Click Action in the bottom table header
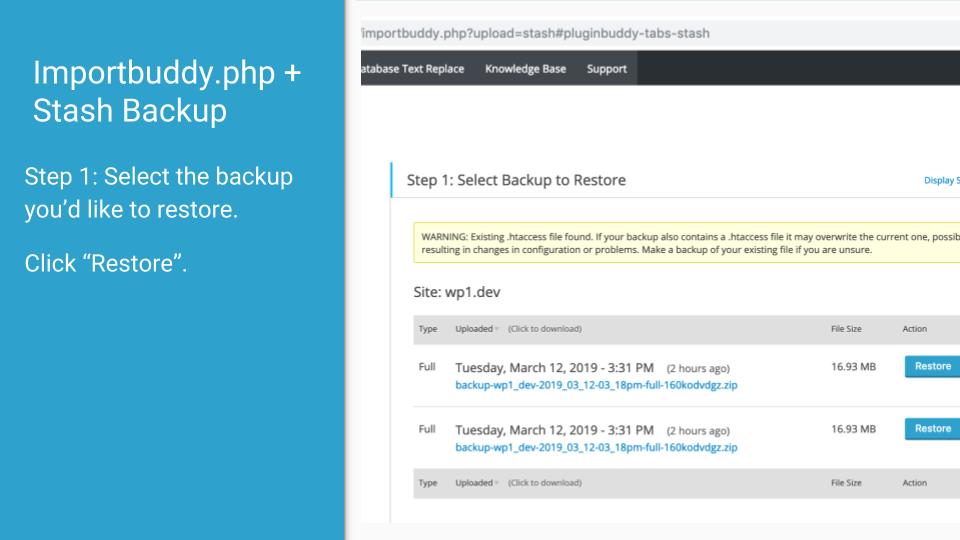Screen dimensions: 960x540 click(x=915, y=482)
